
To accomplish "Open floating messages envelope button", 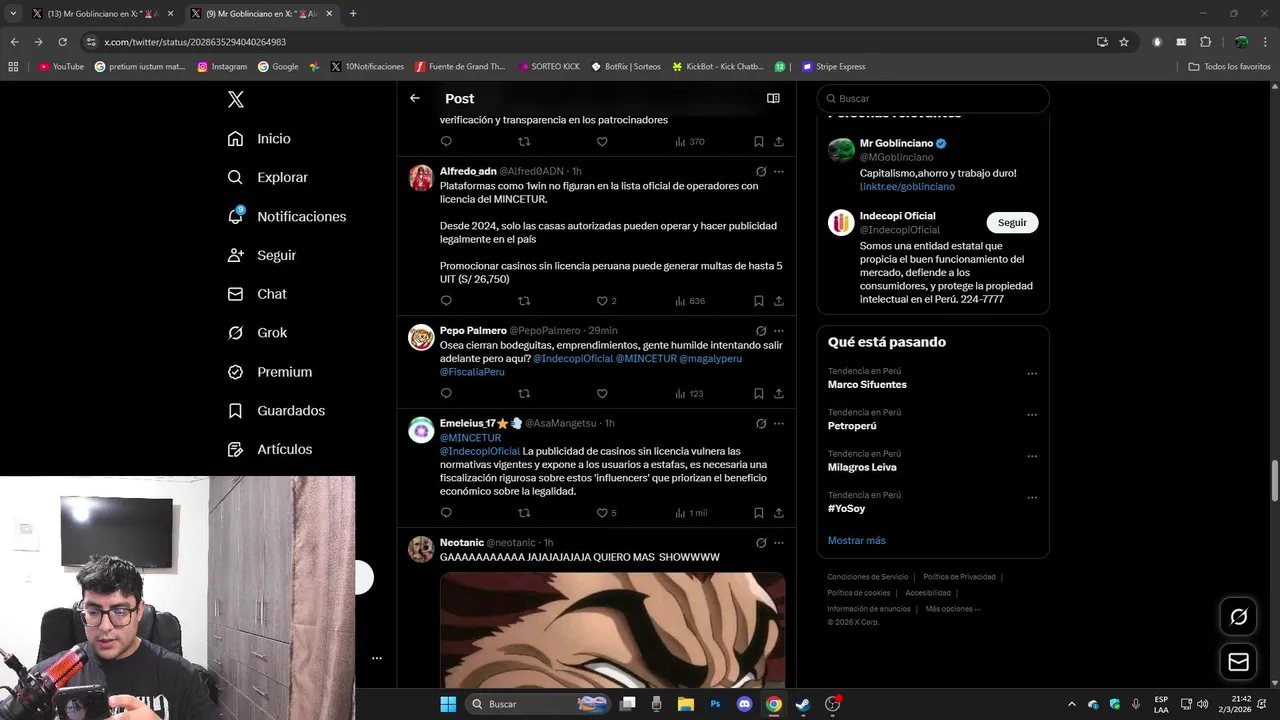I will (x=1238, y=662).
